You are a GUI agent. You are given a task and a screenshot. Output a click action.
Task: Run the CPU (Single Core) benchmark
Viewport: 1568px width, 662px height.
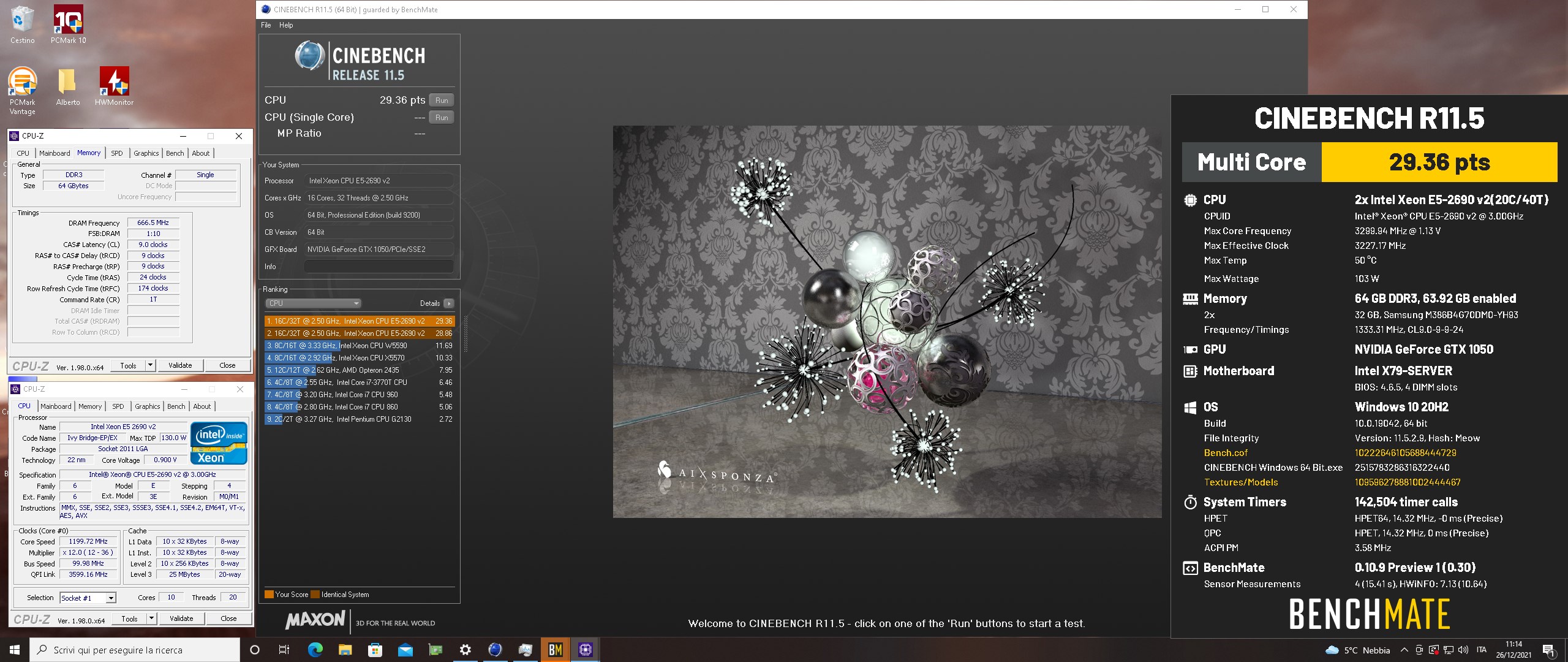442,118
